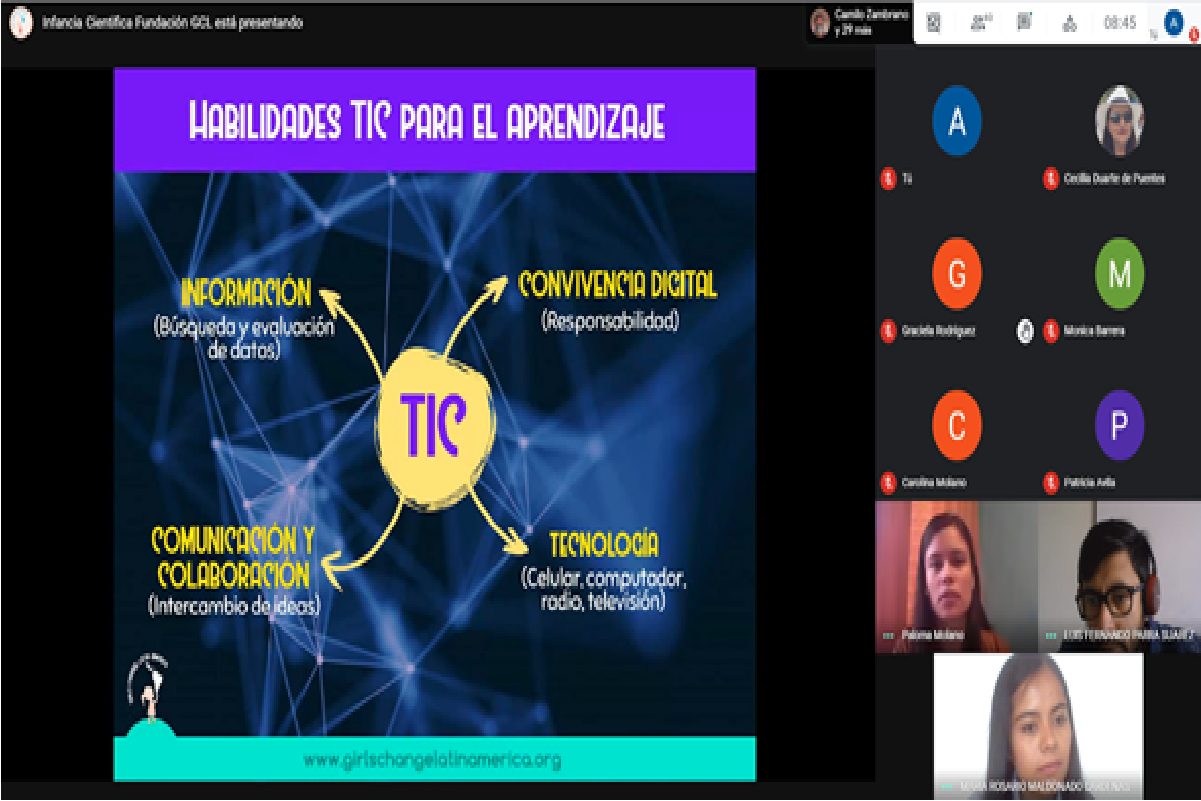Click the pin icon beside Mónica Barrera
The image size is (1201, 801).
pos(1025,331)
